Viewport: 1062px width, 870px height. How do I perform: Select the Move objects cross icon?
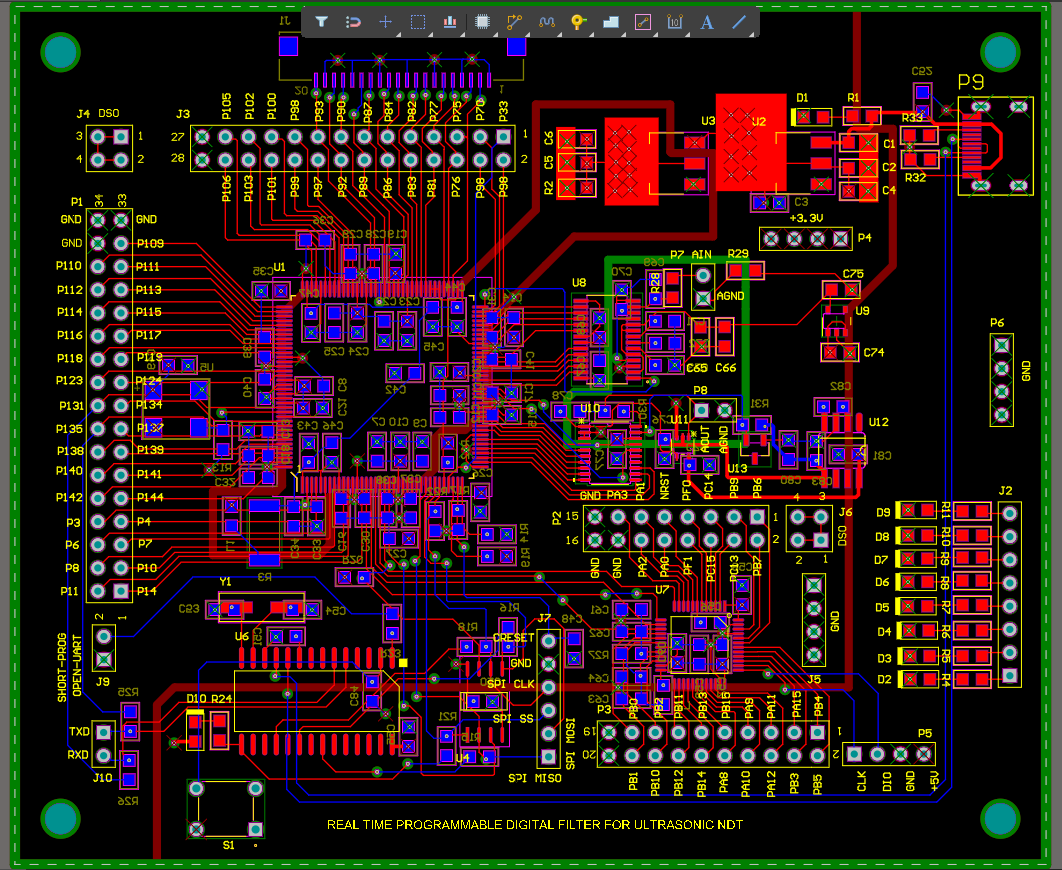coord(385,21)
